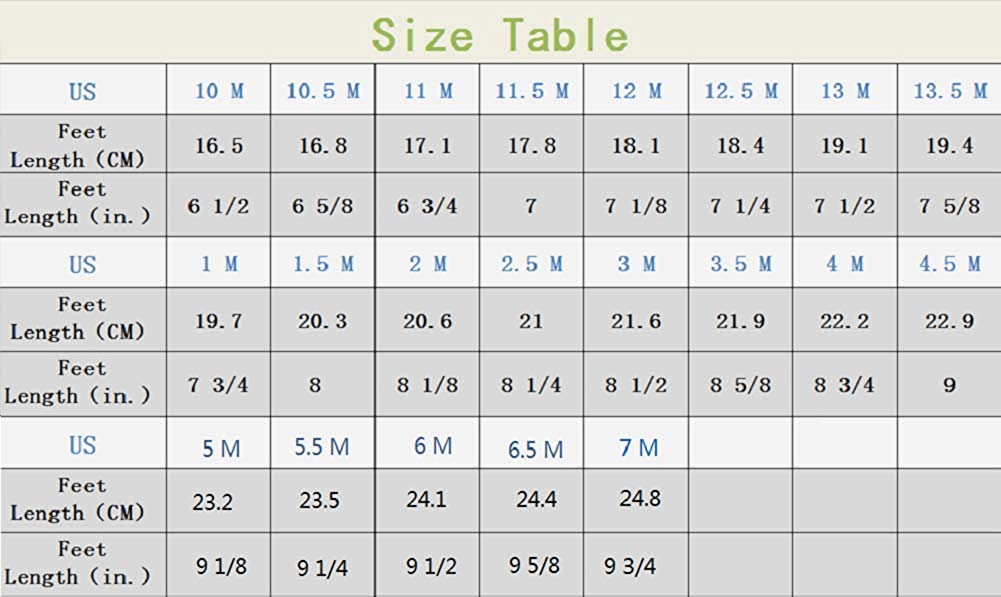Screen dimensions: 1001x597
Task: Select the 7 M size header
Action: [638, 448]
